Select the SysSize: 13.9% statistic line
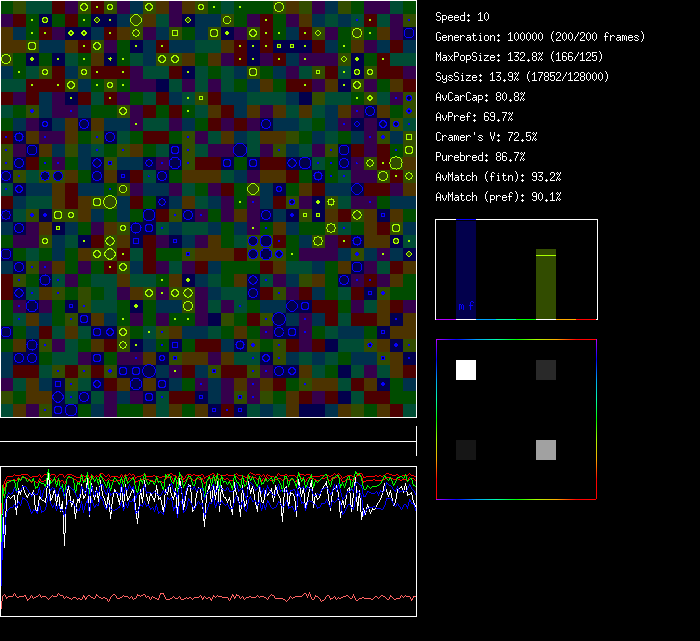The width and height of the screenshot is (700, 641). (522, 77)
